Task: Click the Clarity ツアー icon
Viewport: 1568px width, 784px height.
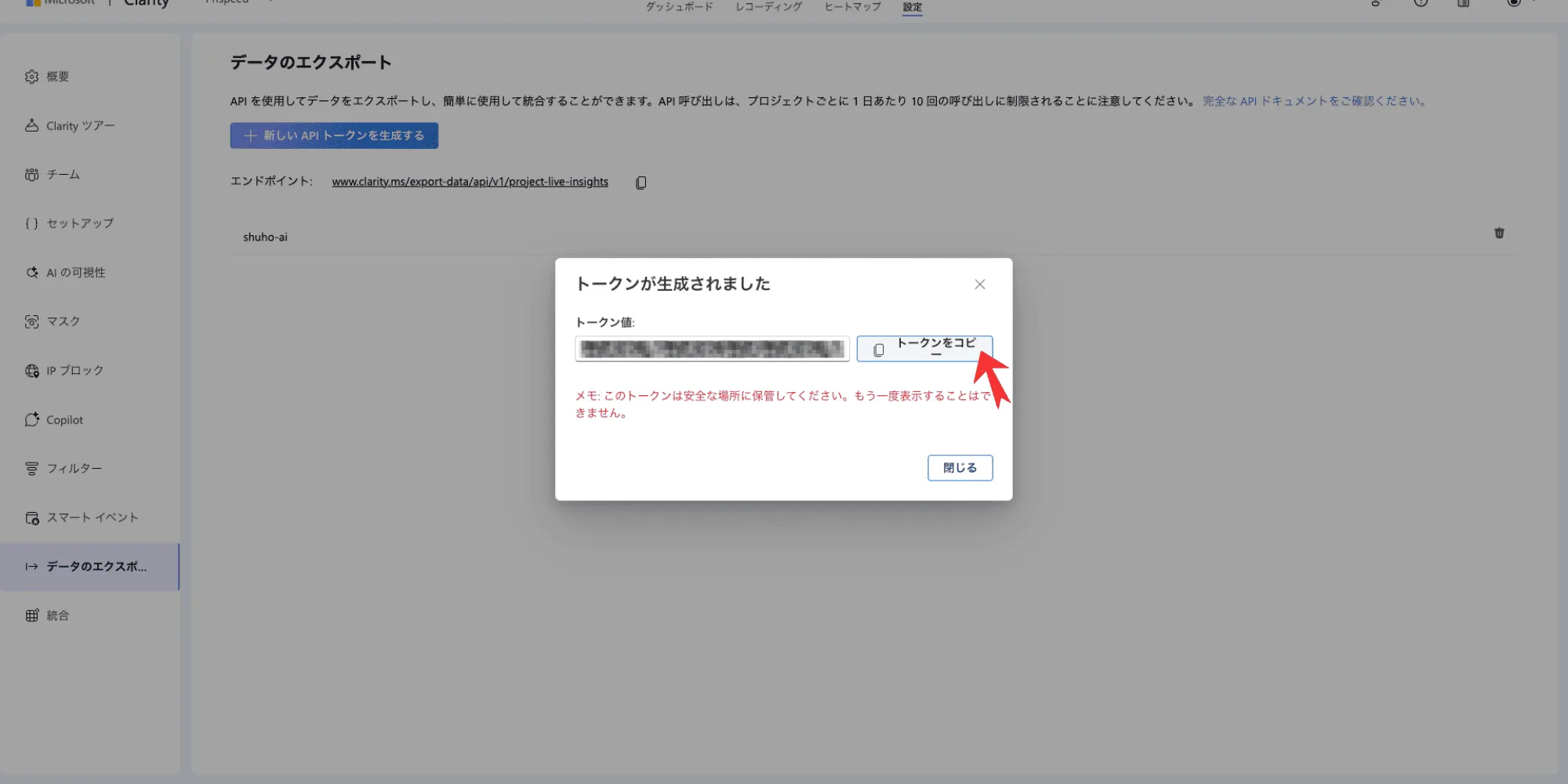Action: tap(31, 125)
